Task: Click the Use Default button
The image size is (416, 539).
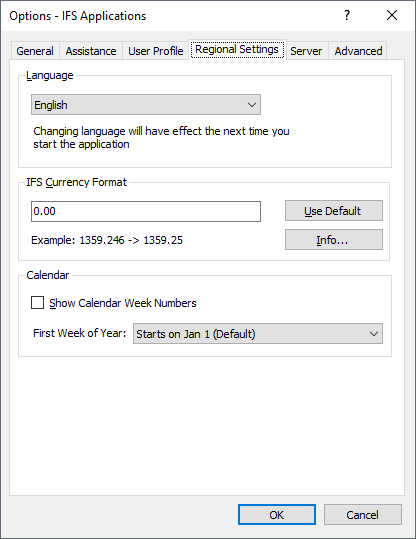Action: (x=333, y=211)
